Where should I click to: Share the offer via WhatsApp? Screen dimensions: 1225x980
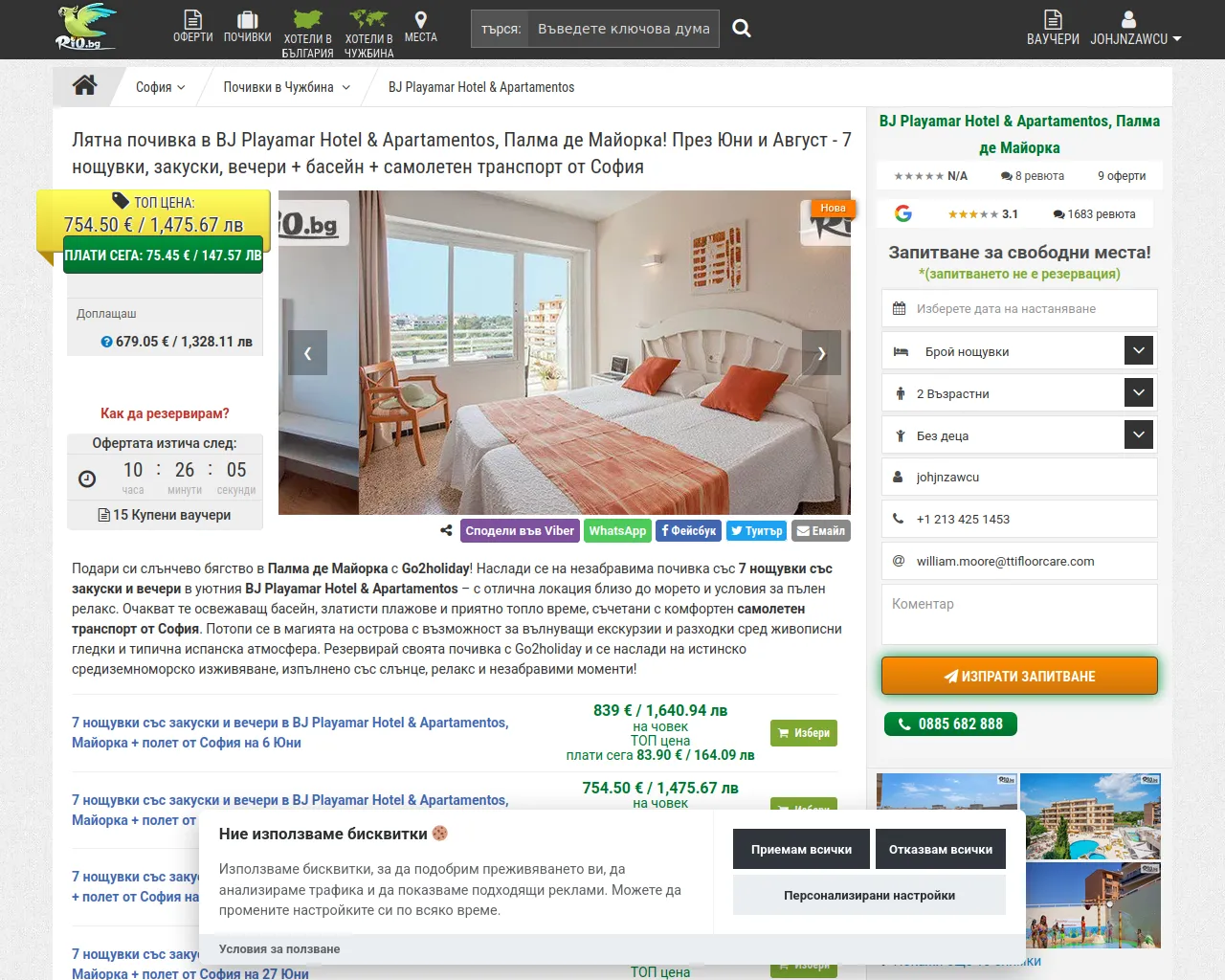pyautogui.click(x=617, y=530)
